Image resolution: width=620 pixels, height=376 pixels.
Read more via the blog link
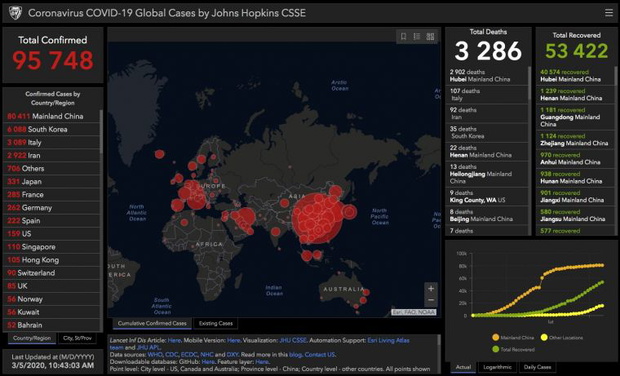pyautogui.click(x=295, y=355)
